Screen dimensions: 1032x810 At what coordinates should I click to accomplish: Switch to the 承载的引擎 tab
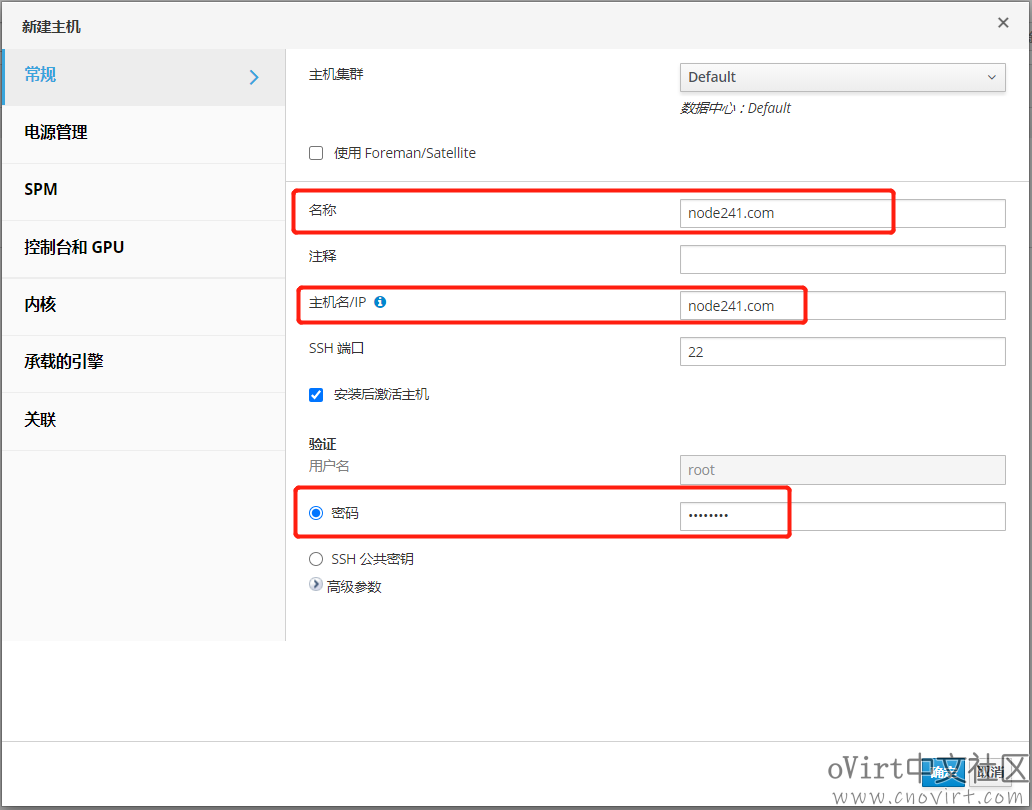click(x=143, y=364)
